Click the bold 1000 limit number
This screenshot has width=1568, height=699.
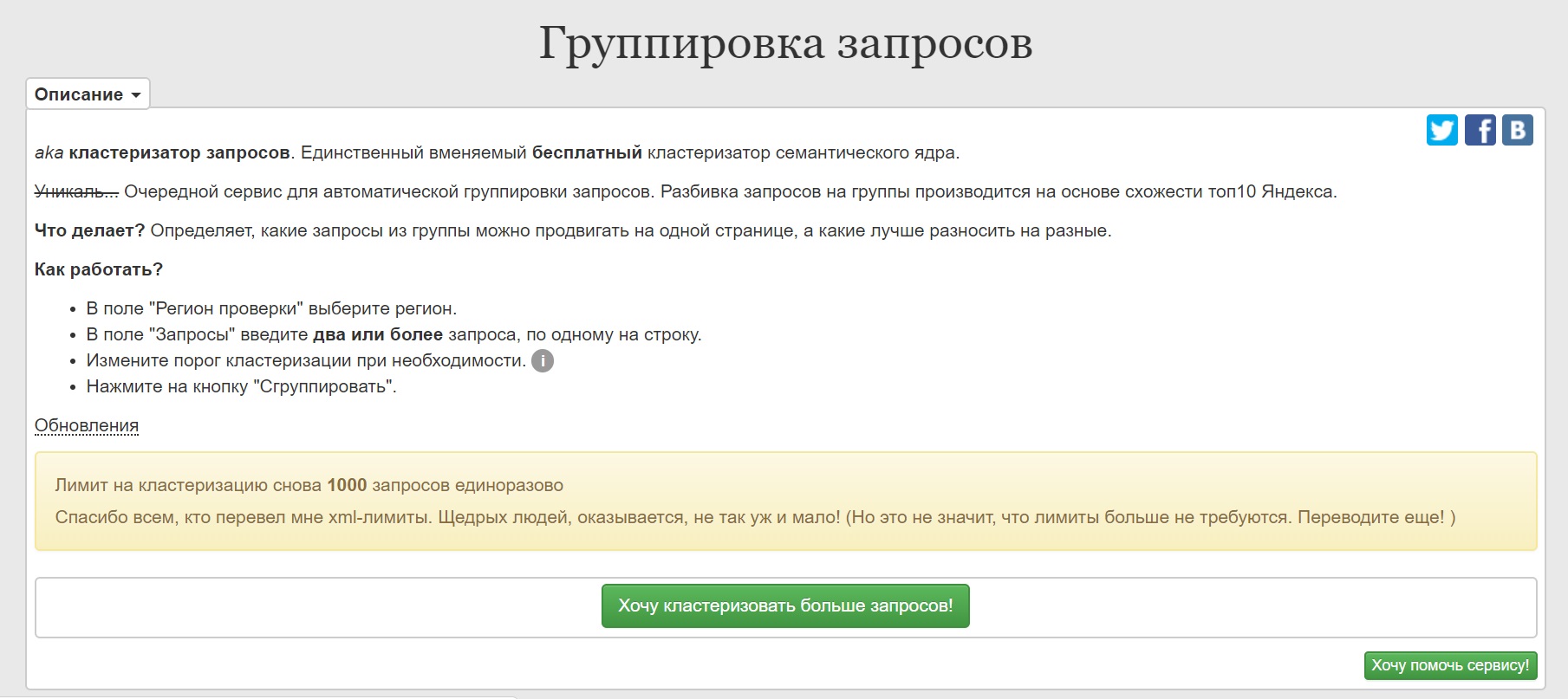click(347, 485)
